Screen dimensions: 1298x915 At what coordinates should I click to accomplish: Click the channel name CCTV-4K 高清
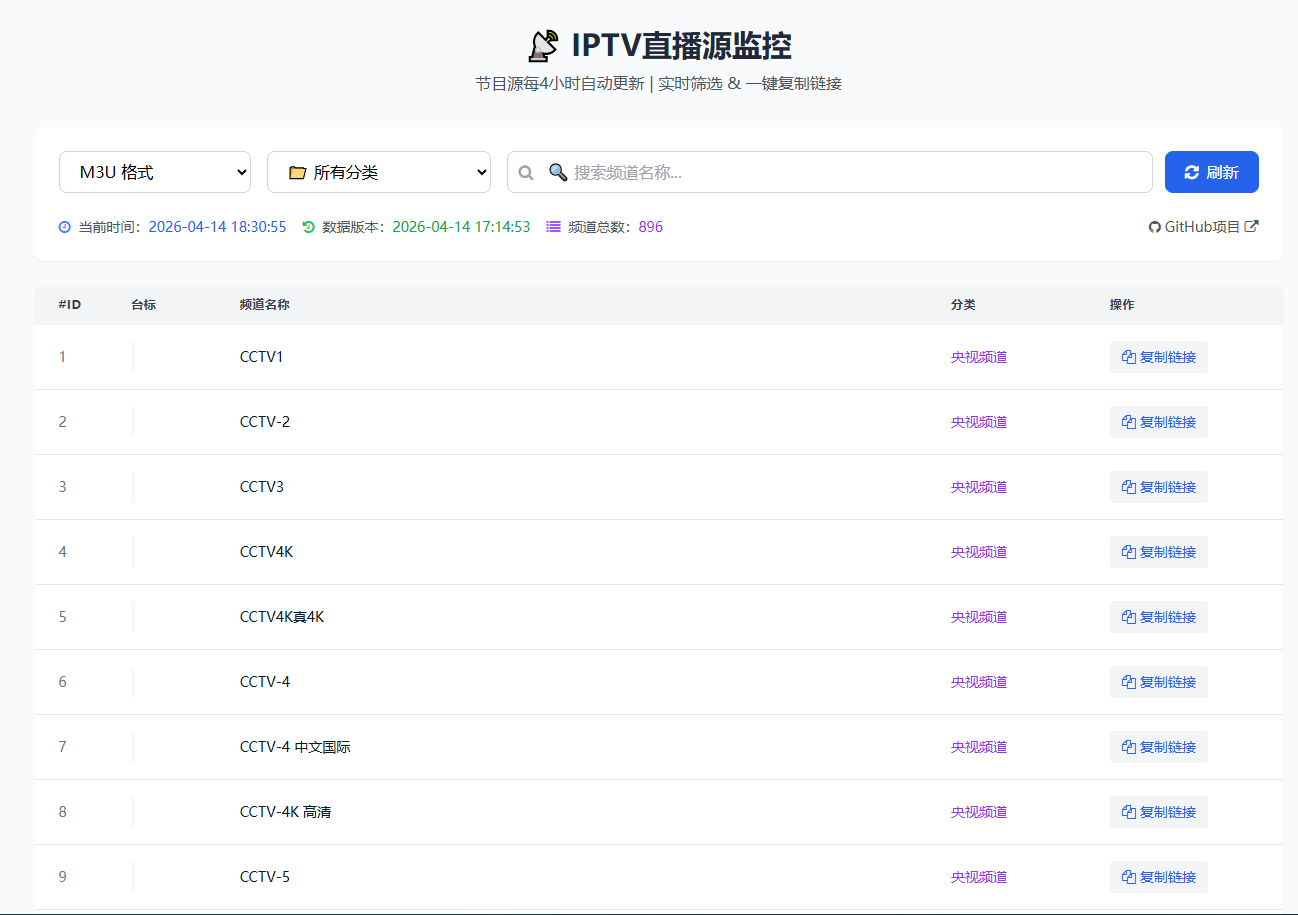coord(286,812)
